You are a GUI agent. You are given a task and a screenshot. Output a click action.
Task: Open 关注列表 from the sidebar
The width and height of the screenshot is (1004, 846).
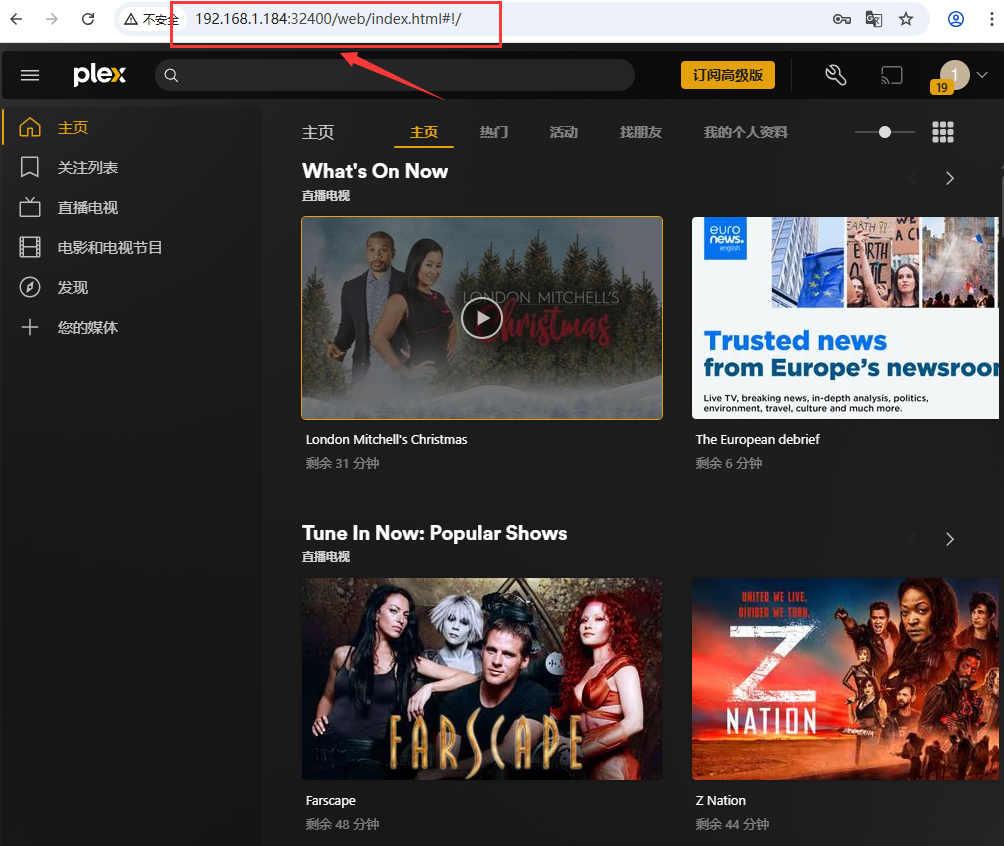click(x=80, y=167)
